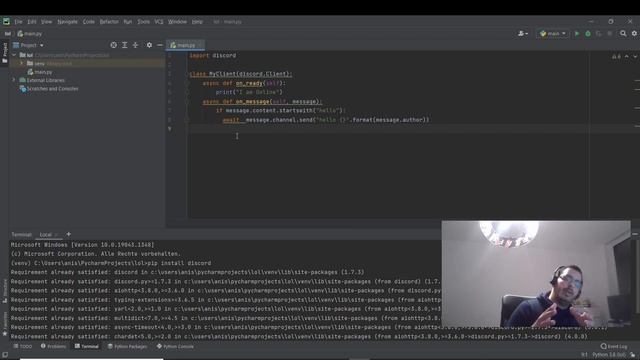Click the on_message function name
The height and width of the screenshot is (360, 640).
(x=252, y=101)
